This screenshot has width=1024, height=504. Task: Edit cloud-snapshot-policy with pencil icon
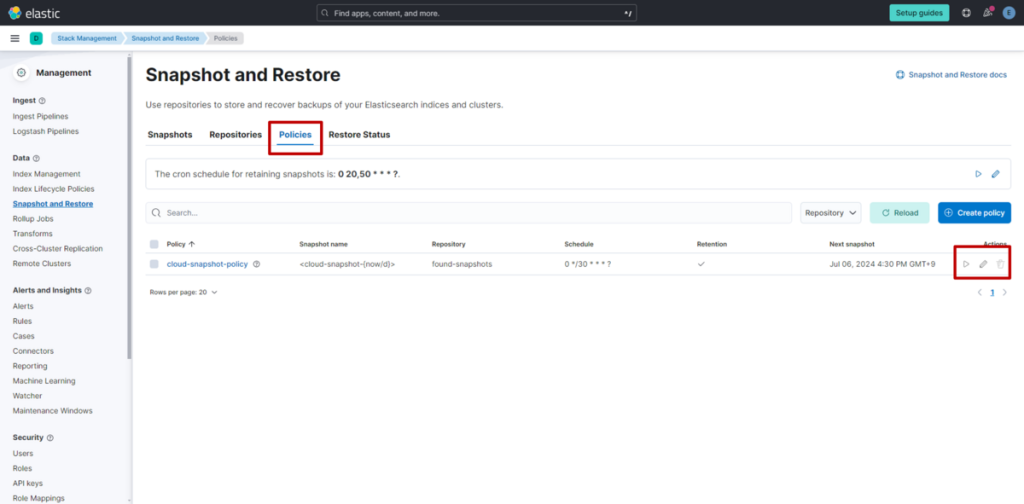pyautogui.click(x=983, y=264)
